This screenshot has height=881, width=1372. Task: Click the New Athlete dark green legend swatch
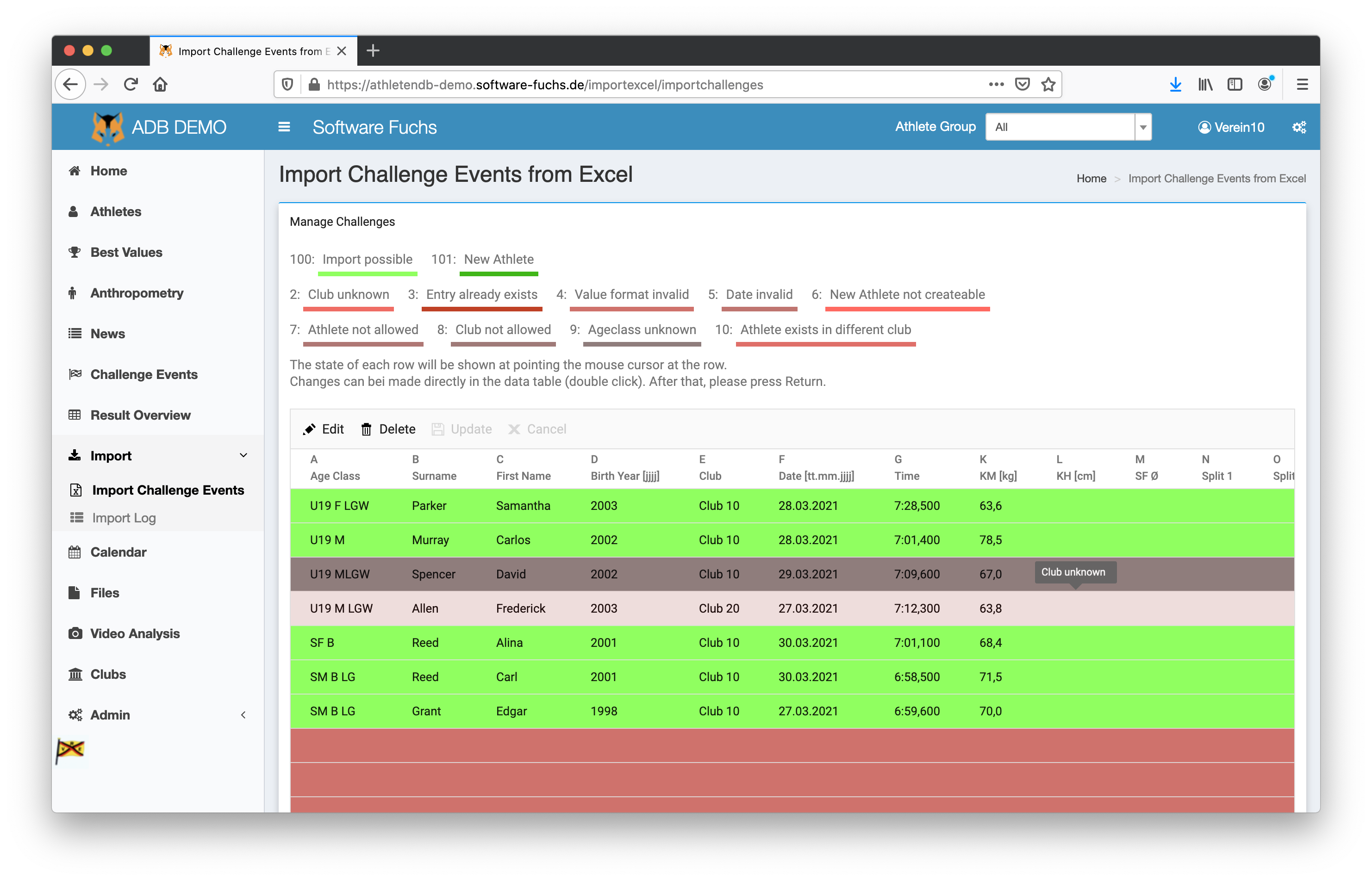tap(499, 273)
